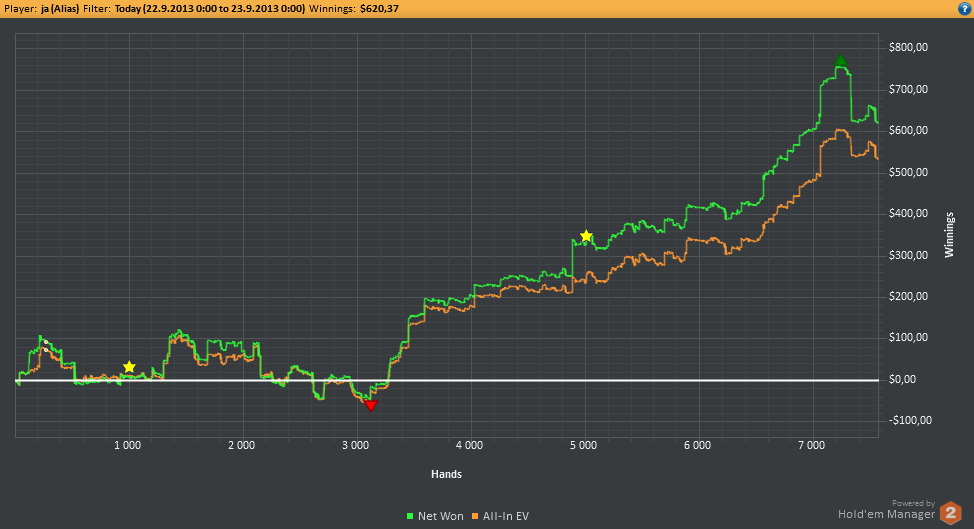Click the vertical Winnings y-axis title
This screenshot has width=974, height=529.
949,234
